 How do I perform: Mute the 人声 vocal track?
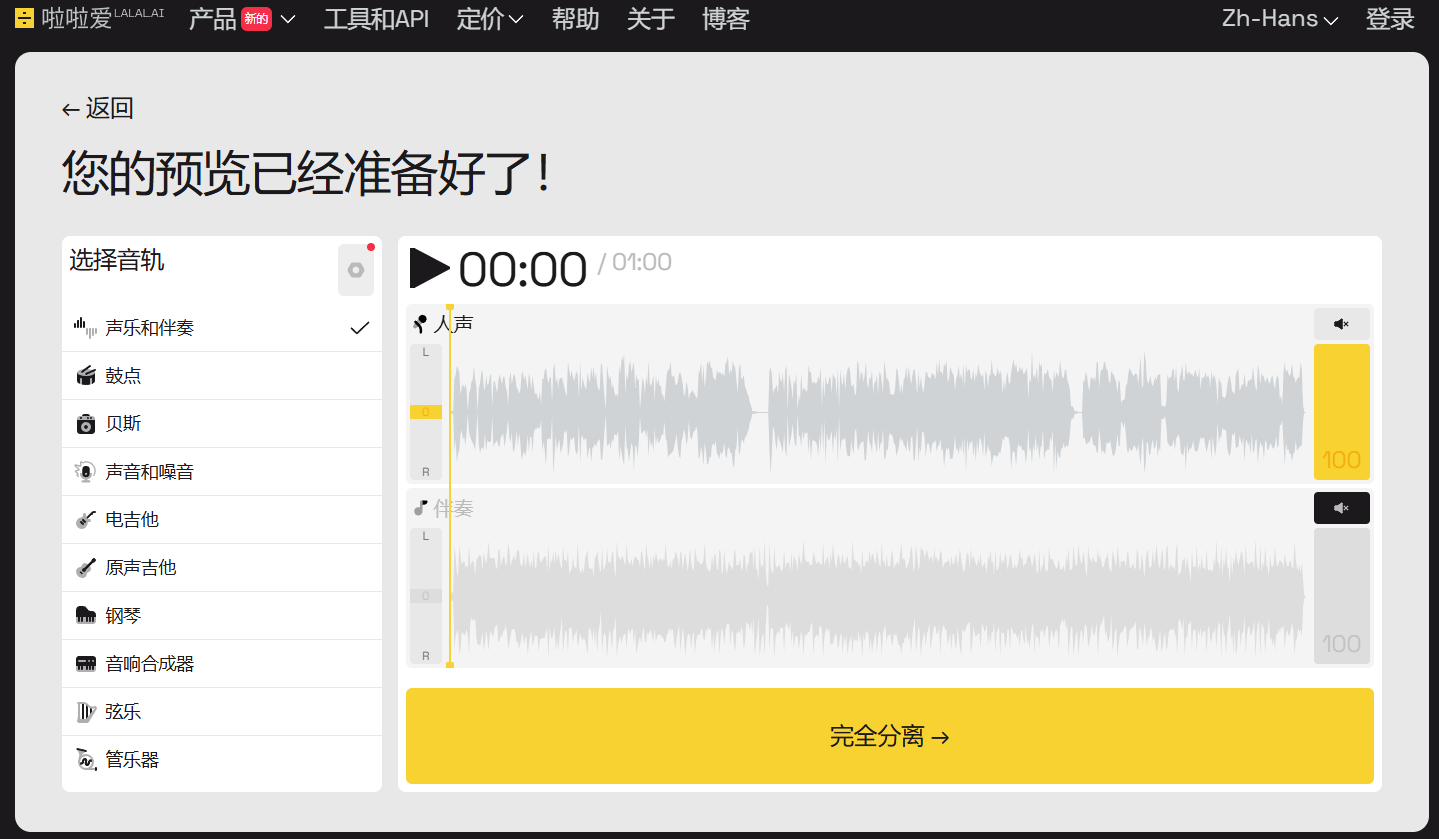(1341, 323)
